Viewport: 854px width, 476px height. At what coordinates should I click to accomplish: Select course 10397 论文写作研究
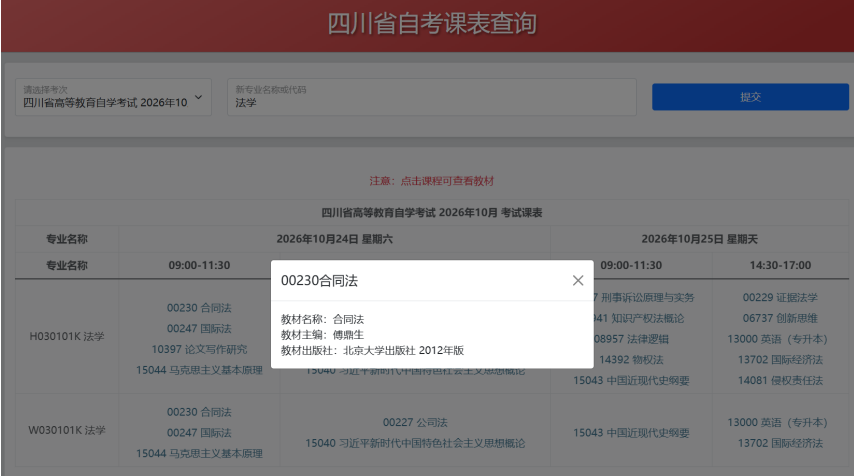coord(199,349)
